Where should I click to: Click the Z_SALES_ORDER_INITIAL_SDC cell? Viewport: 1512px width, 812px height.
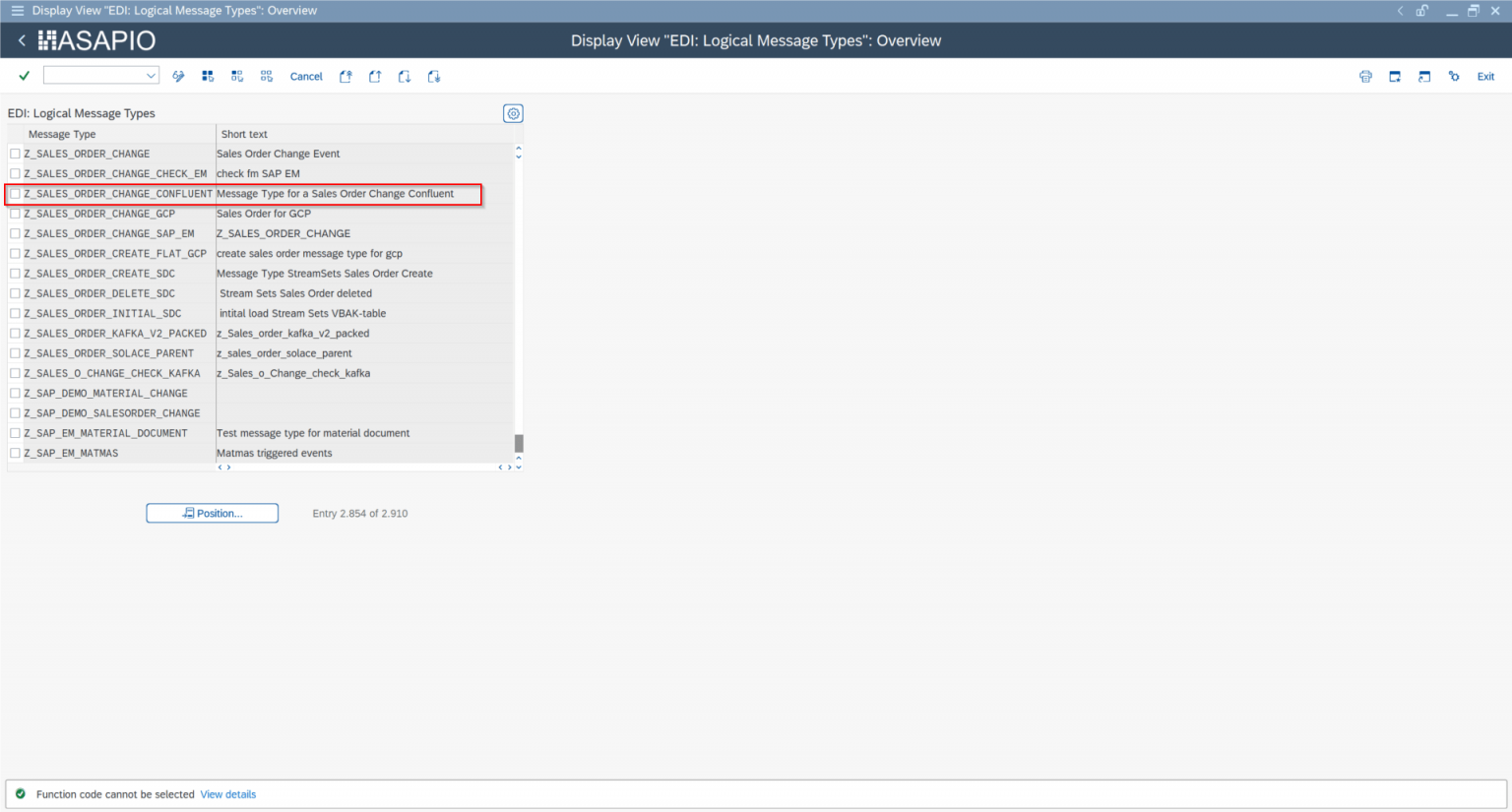(x=118, y=314)
